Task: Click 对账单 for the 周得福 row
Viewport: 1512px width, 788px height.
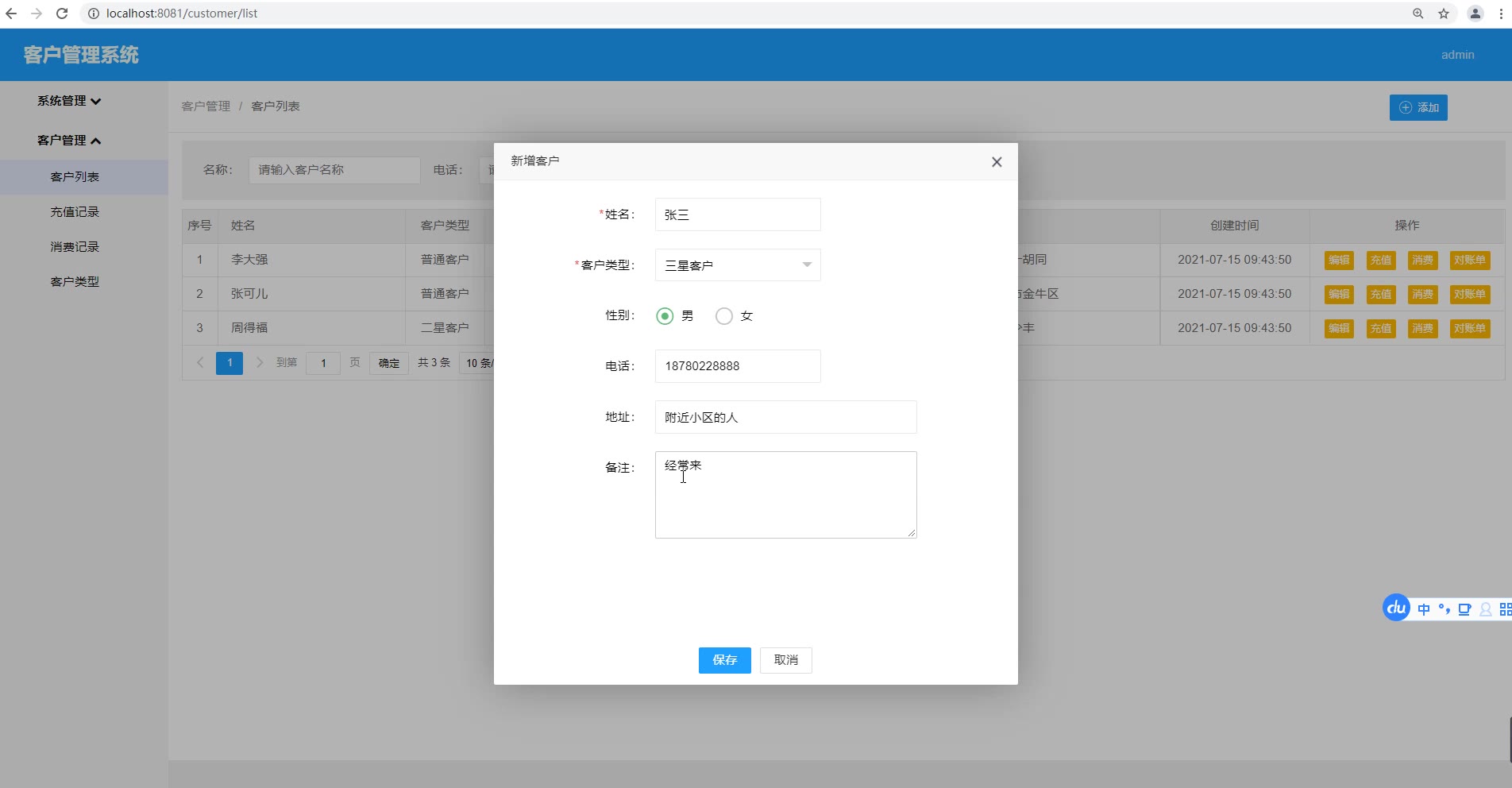Action: (1470, 329)
